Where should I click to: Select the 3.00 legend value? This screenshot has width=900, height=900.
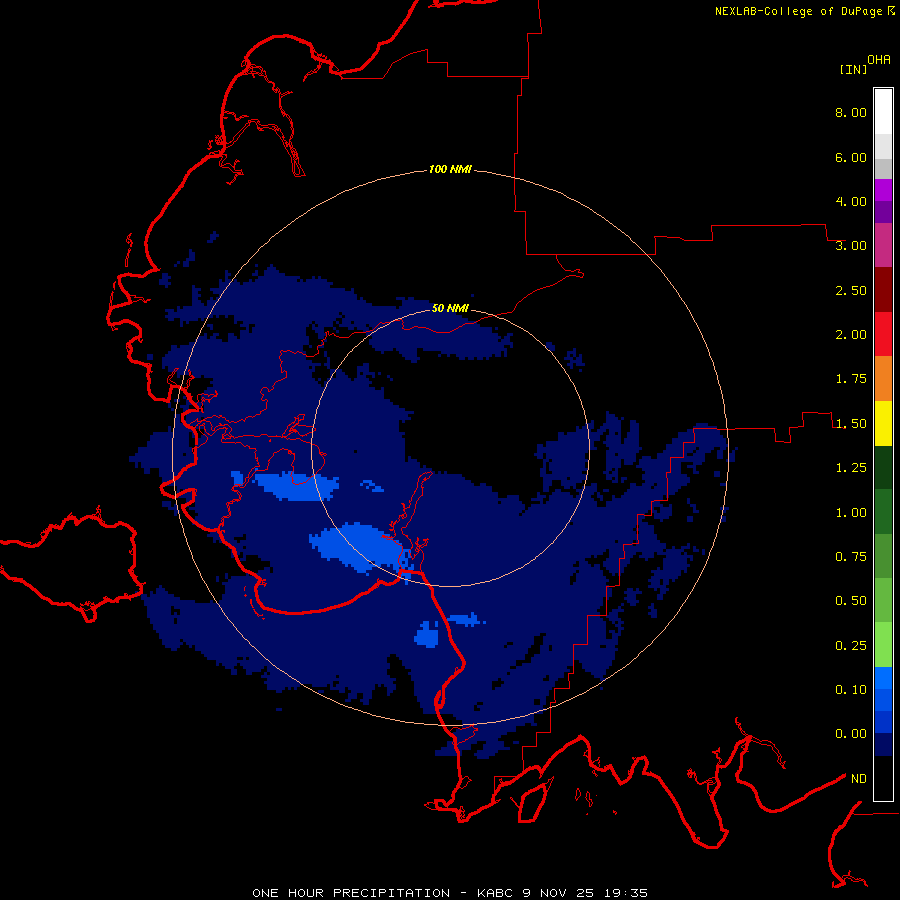[x=851, y=246]
